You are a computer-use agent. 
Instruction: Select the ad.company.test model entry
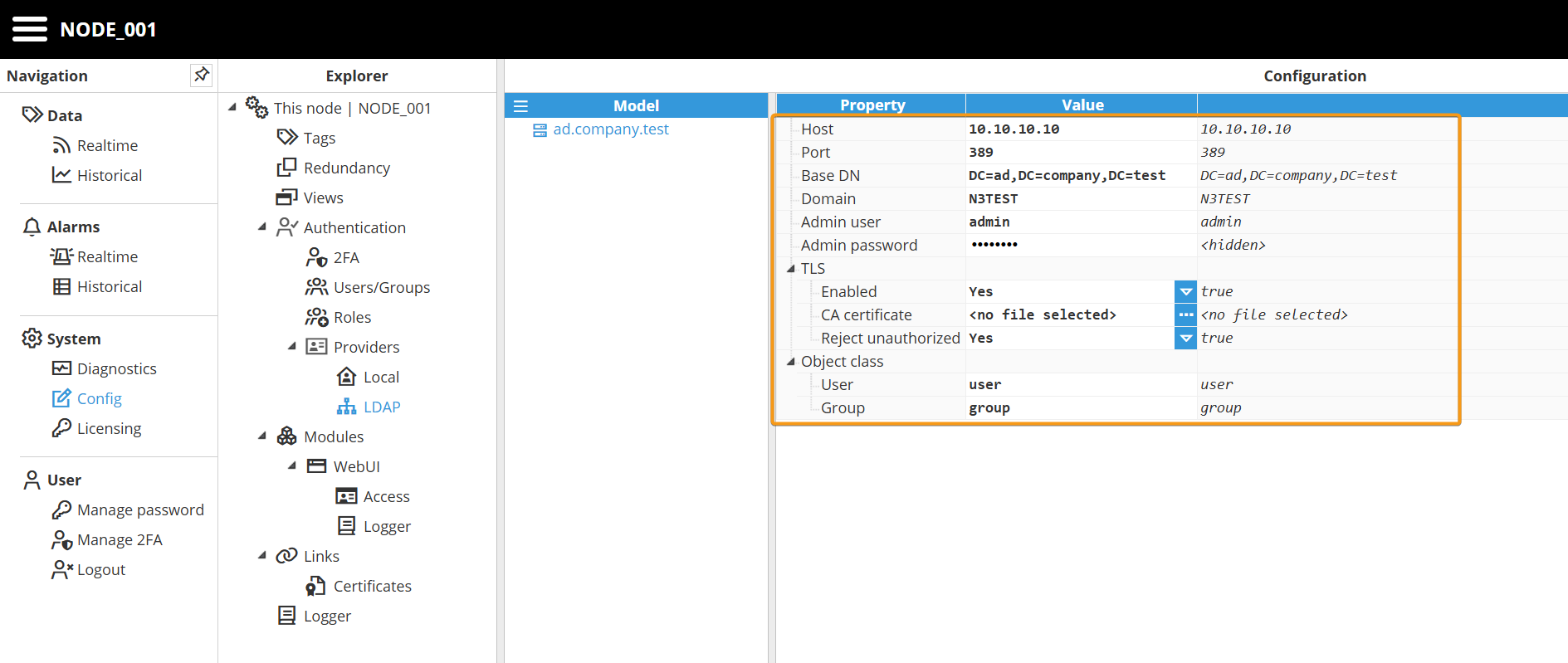click(610, 129)
